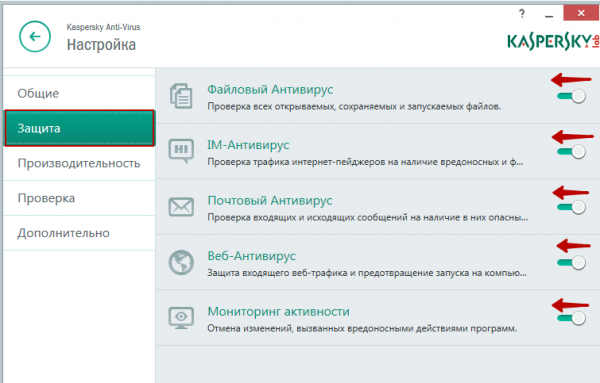This screenshot has width=600, height=383.
Task: Click the Kaspersky Anti-Virus product name text
Action: (x=103, y=27)
